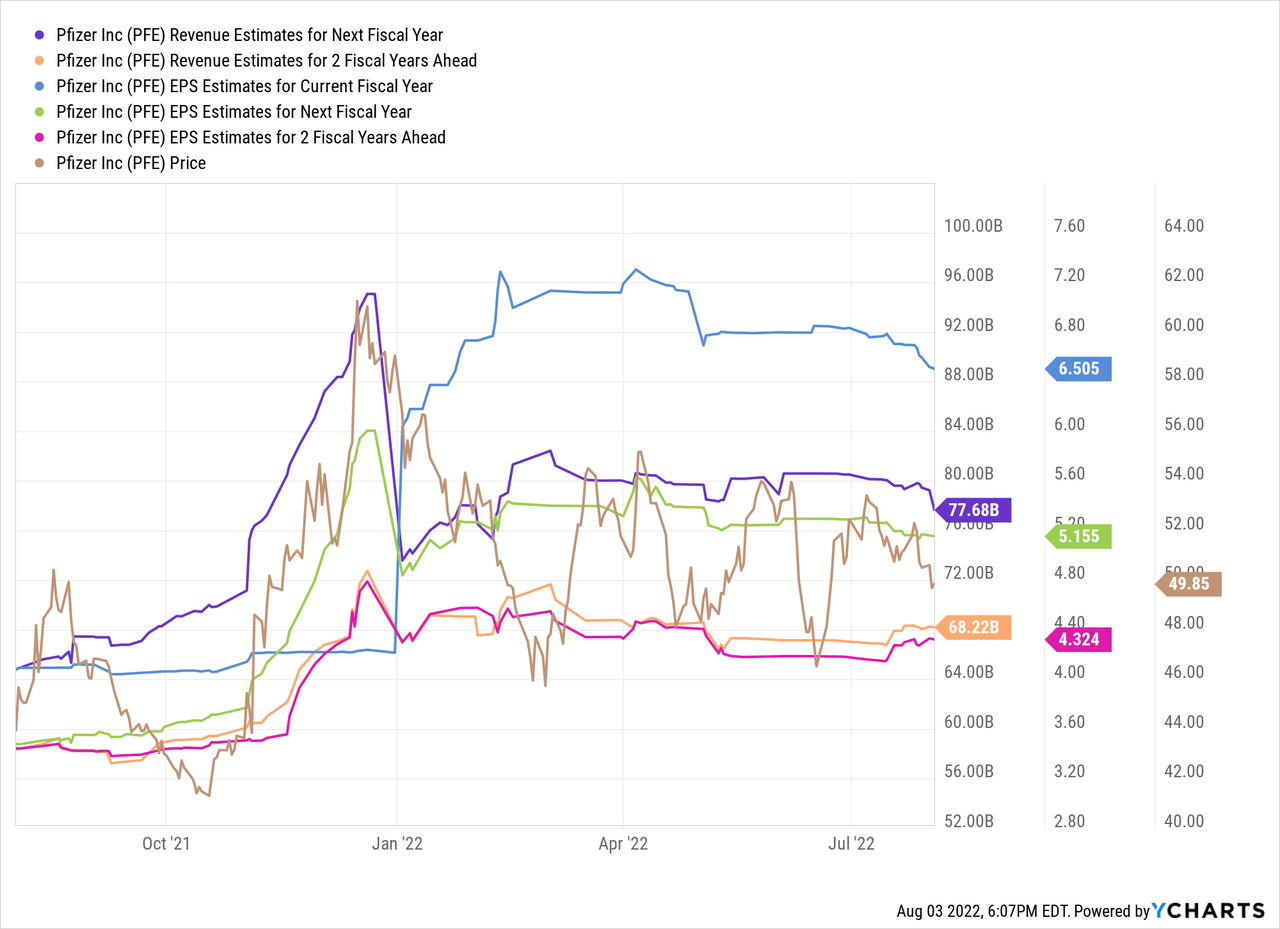This screenshot has height=929, width=1280.
Task: Click the 42.00 price axis label
Action: (1183, 771)
